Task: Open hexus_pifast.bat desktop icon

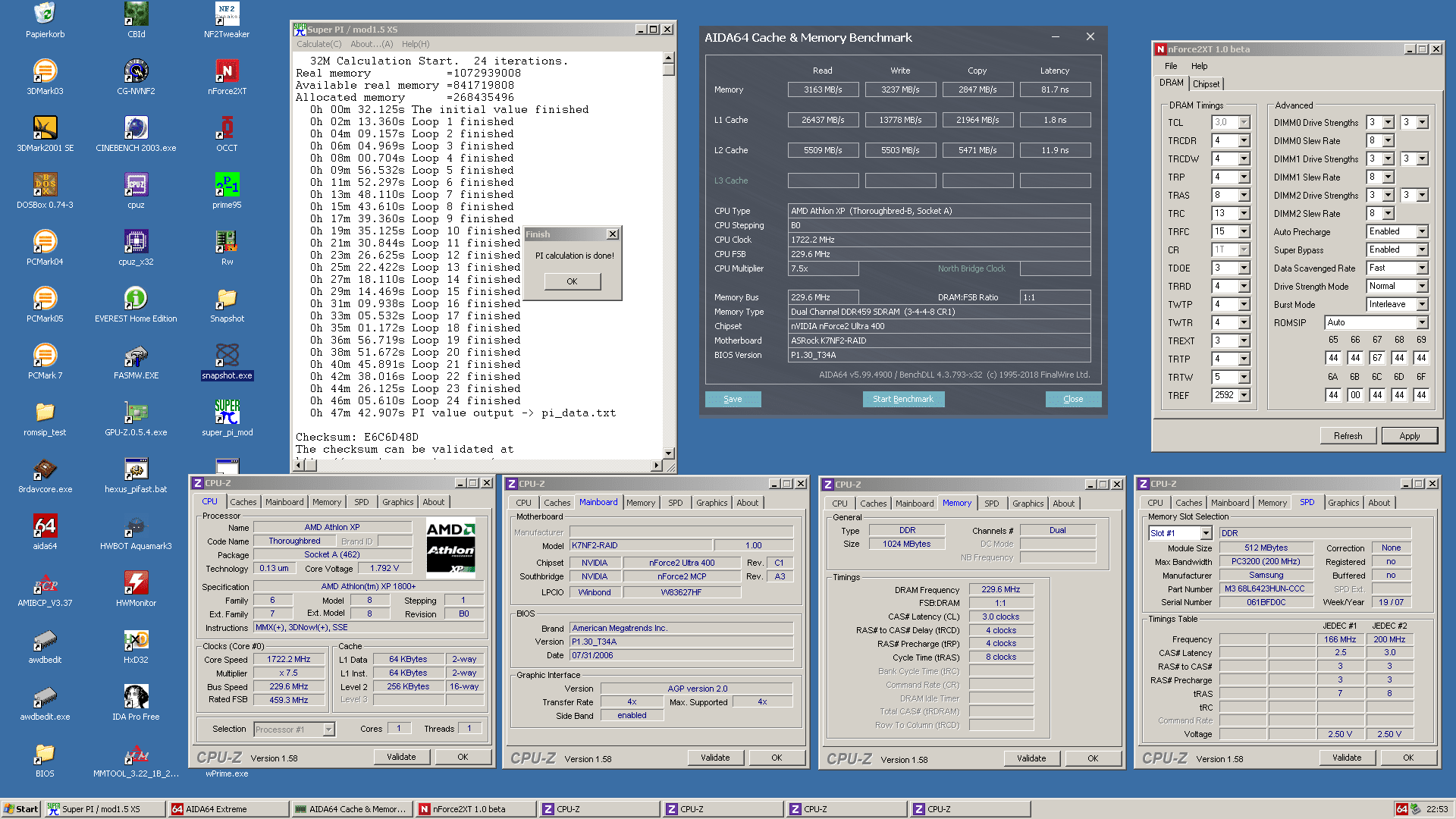Action: click(136, 475)
